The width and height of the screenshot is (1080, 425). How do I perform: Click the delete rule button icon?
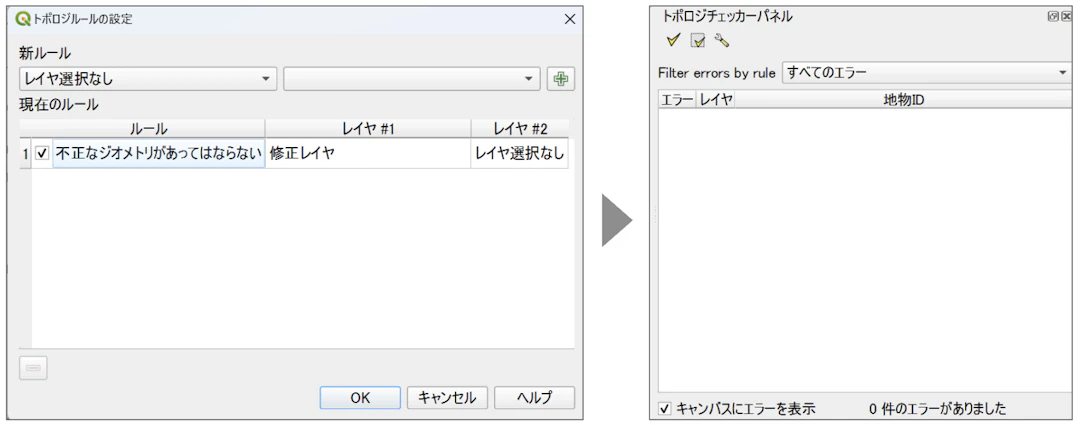pyautogui.click(x=33, y=368)
